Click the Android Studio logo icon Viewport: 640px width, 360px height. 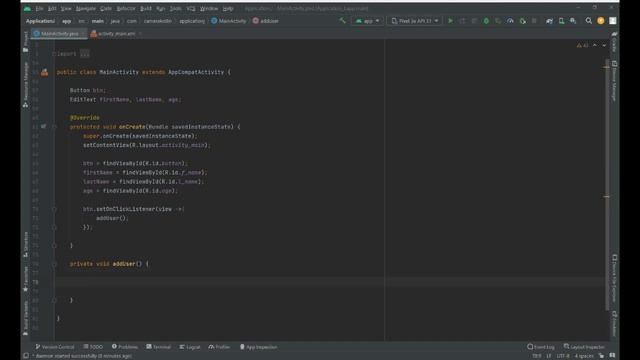[x=27, y=8]
